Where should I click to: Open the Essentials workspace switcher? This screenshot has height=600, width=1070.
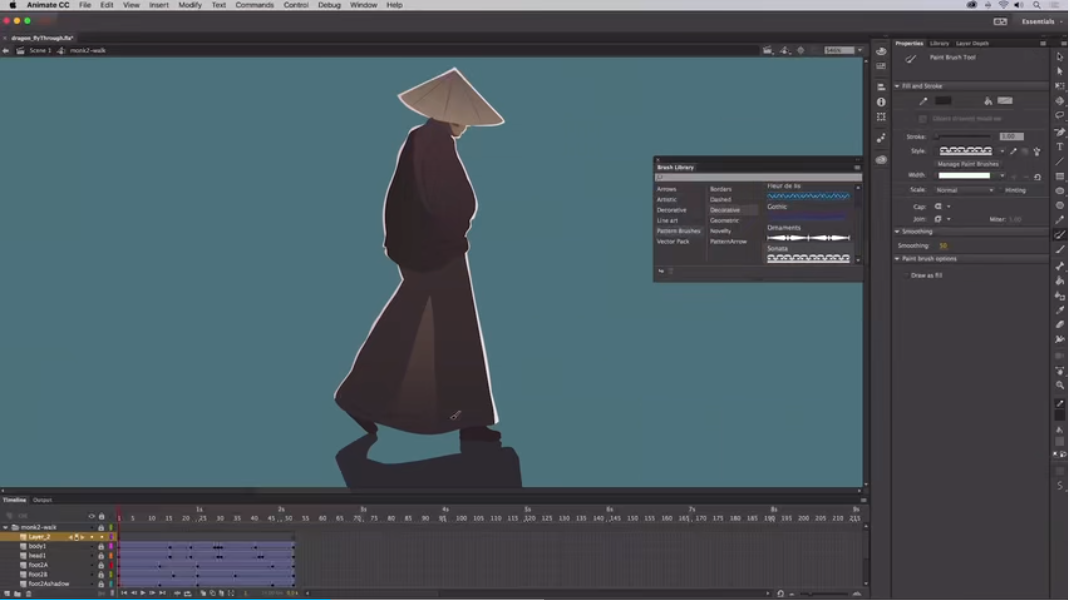[x=1036, y=20]
